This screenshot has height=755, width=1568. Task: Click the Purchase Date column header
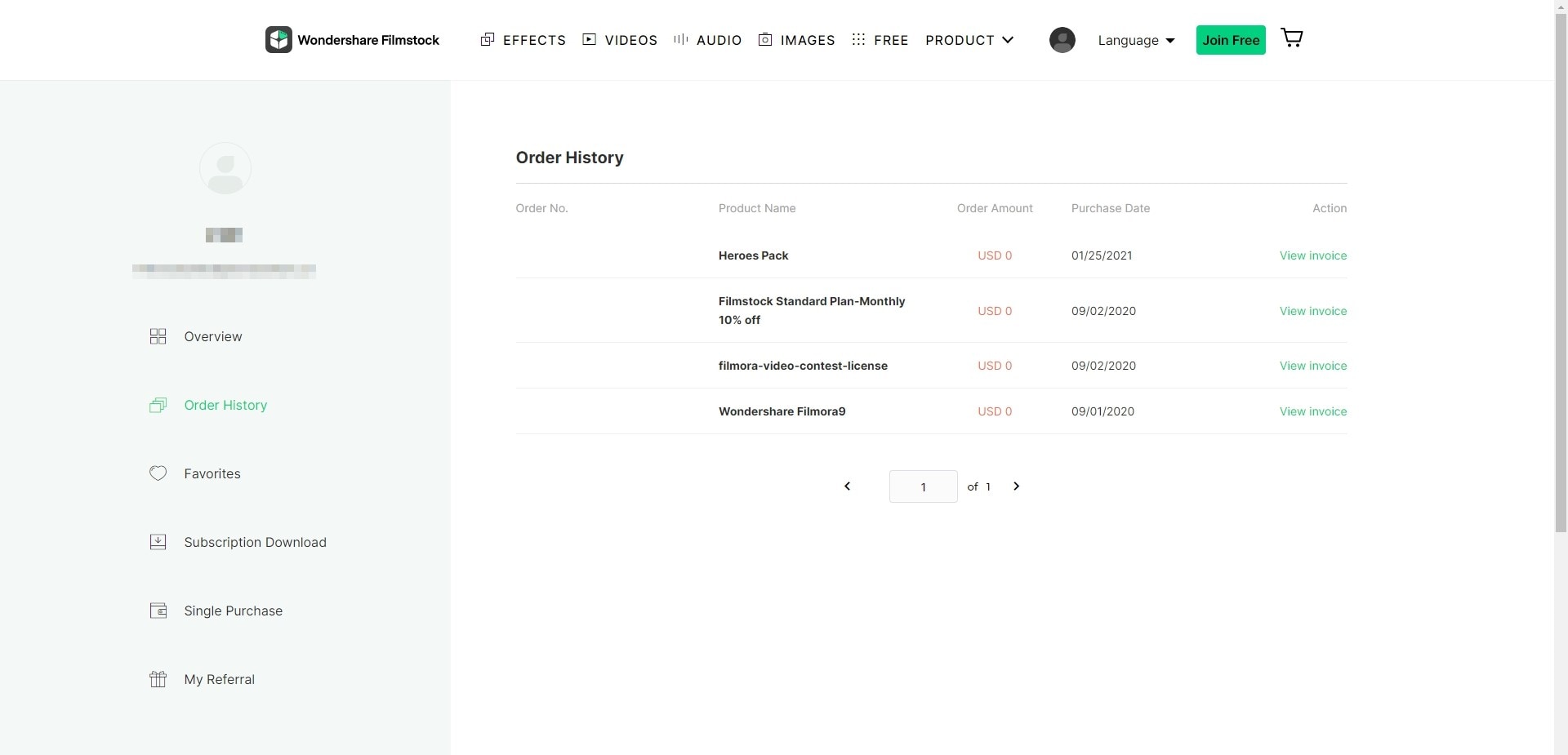point(1111,208)
